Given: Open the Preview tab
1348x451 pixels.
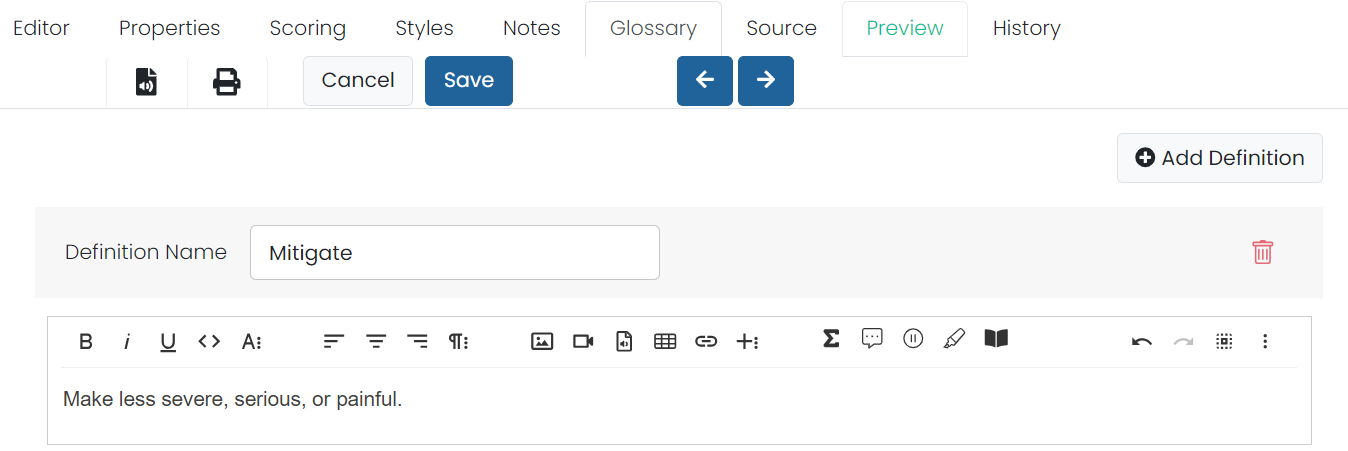Looking at the screenshot, I should [905, 29].
